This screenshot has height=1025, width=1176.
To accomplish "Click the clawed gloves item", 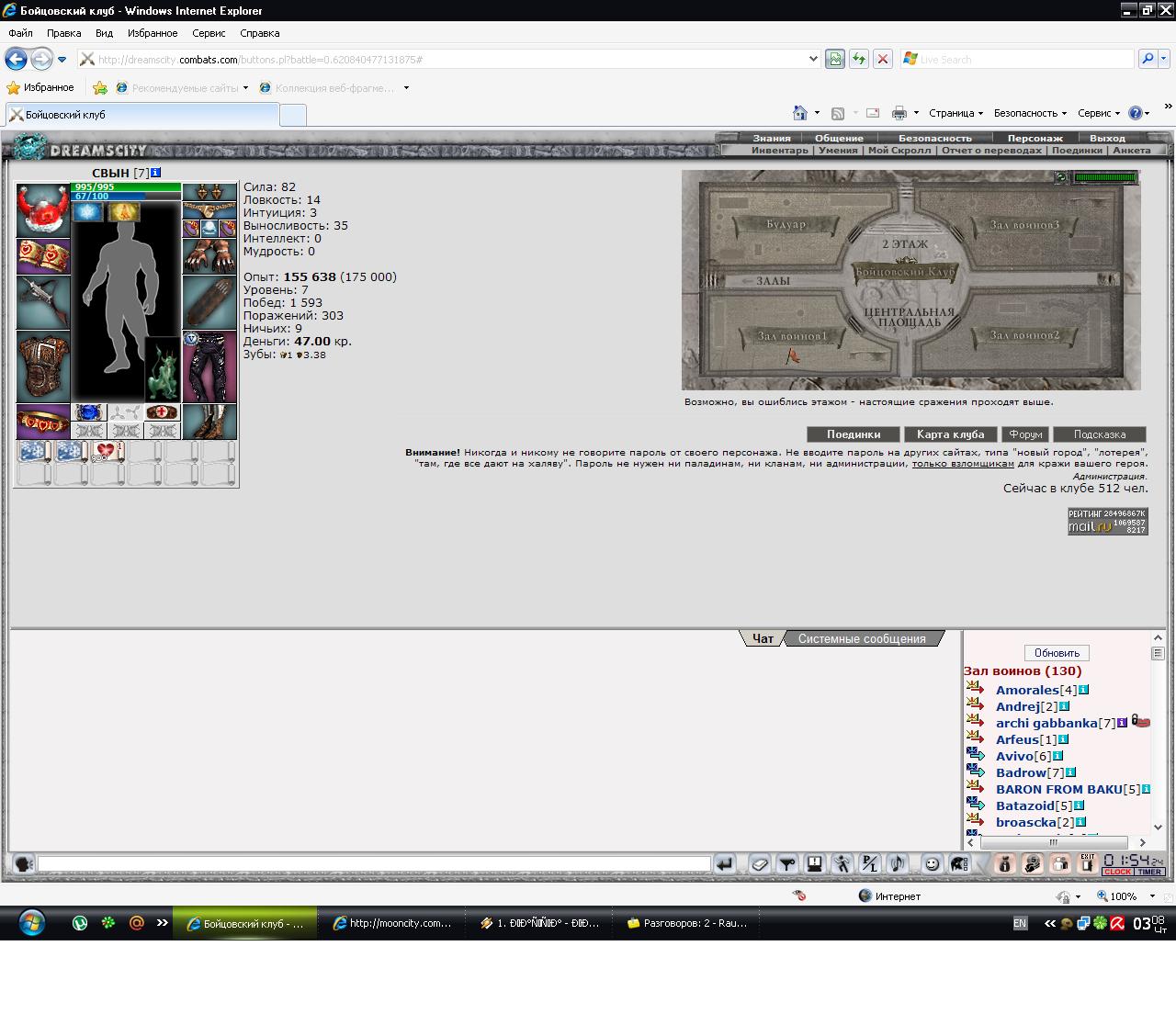I will 209,257.
